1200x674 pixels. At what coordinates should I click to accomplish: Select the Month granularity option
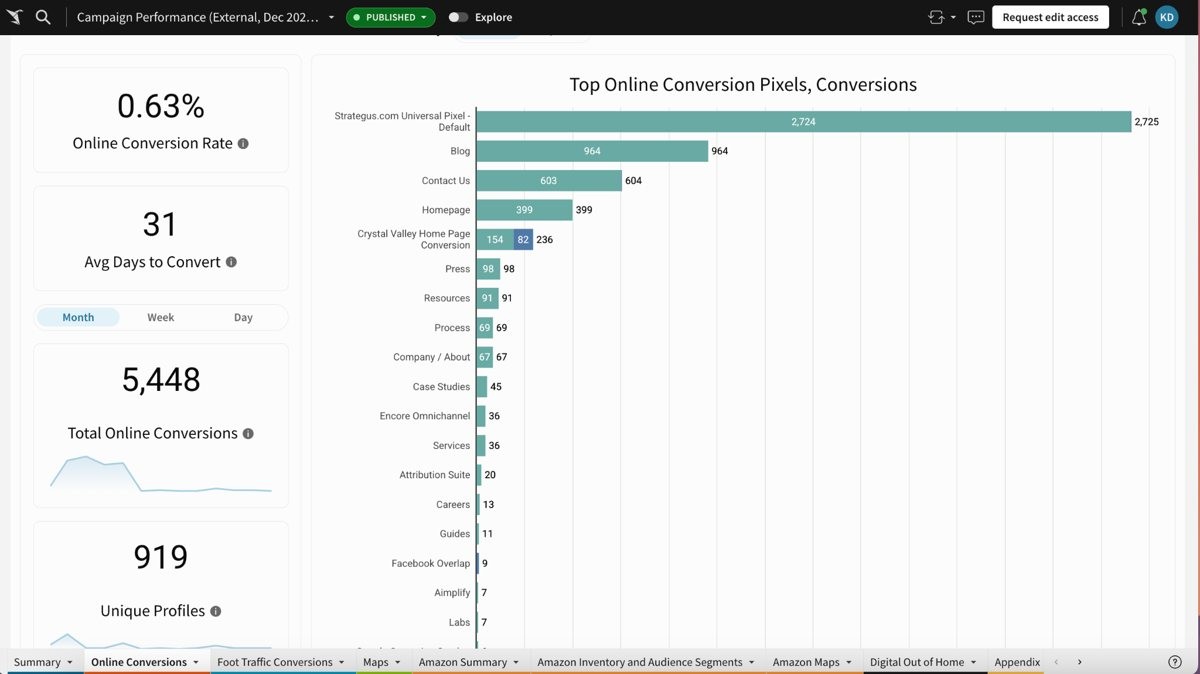[x=78, y=317]
